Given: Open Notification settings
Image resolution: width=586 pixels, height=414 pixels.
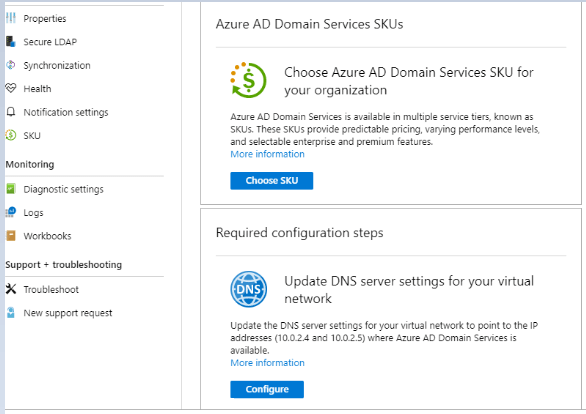Looking at the screenshot, I should tap(66, 112).
